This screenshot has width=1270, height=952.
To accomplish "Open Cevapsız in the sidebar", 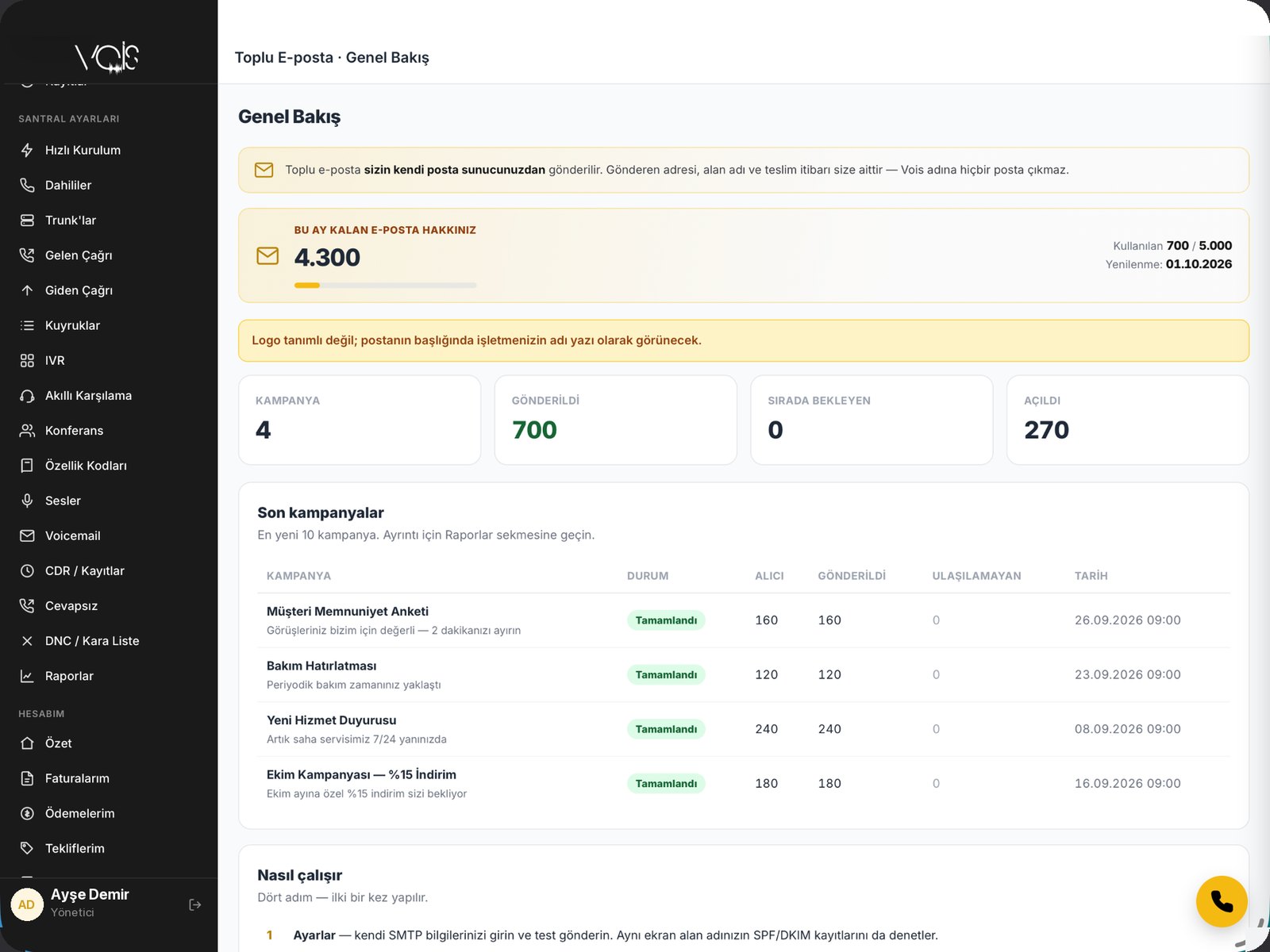I will click(109, 606).
